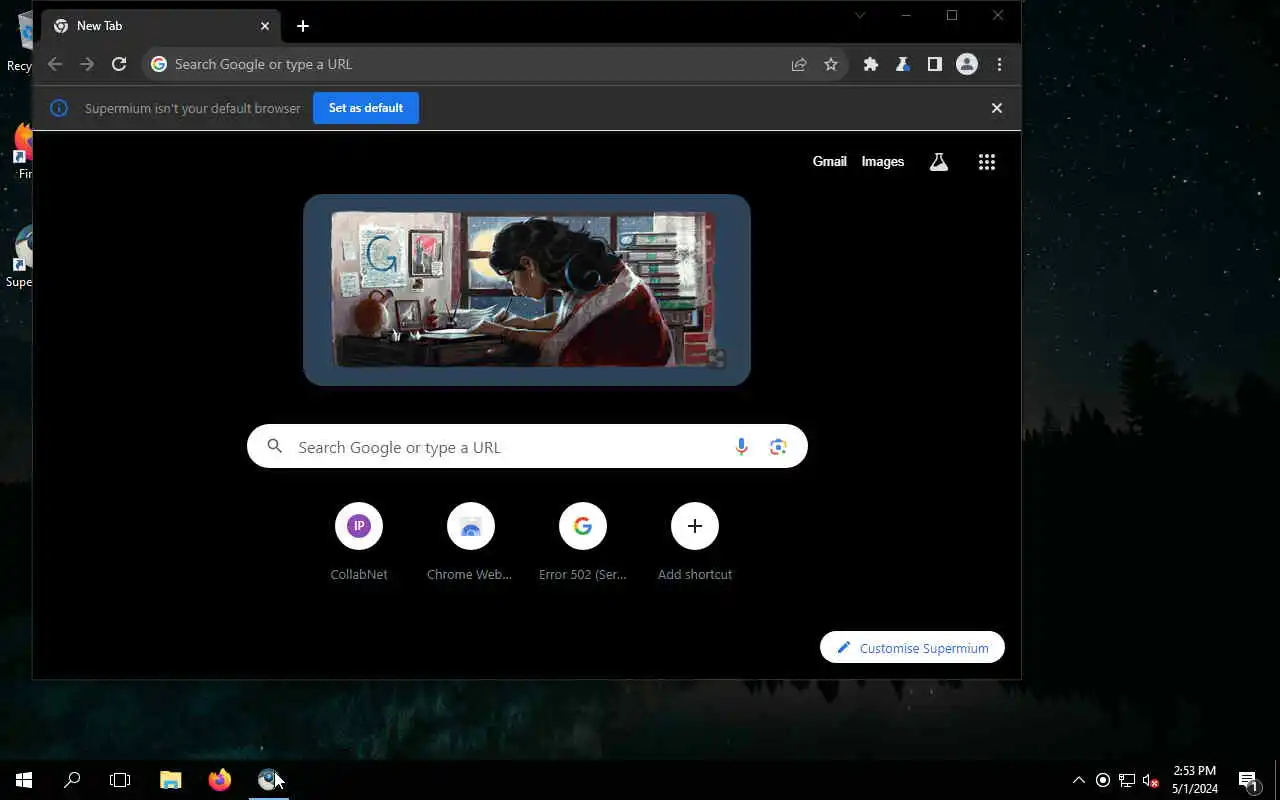Open a new tab with plus button

coord(303,26)
